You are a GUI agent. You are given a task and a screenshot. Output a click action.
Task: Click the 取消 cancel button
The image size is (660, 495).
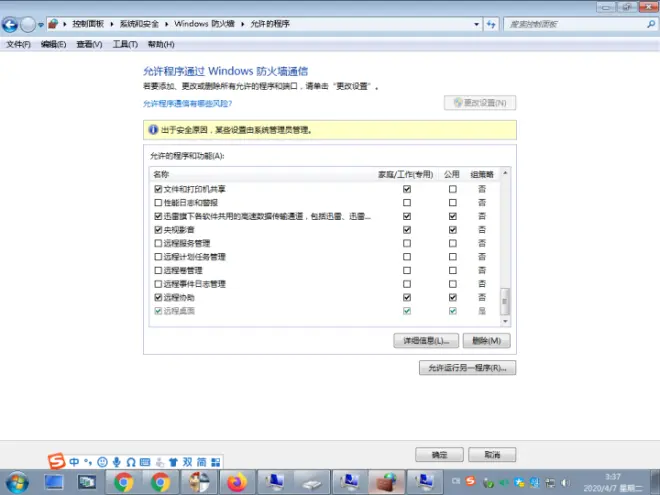[x=492, y=455]
